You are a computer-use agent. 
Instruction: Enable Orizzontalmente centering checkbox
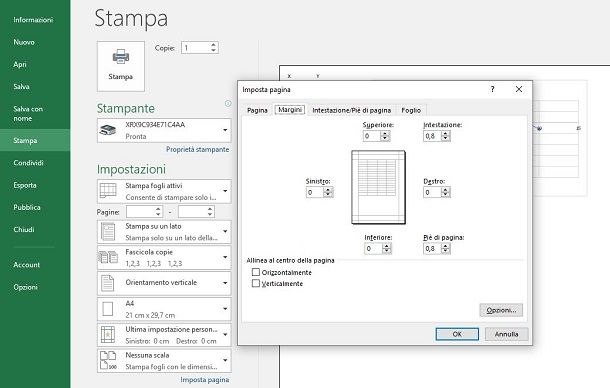coord(256,272)
